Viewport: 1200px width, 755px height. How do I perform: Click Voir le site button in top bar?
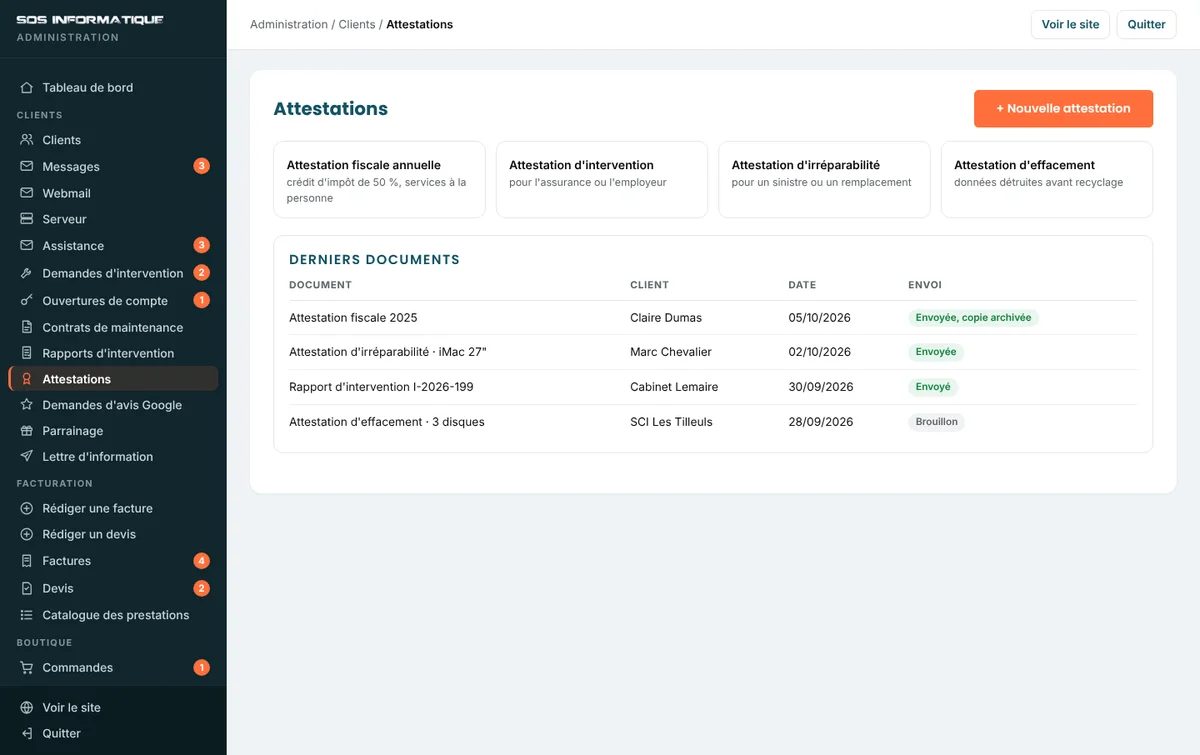tap(1070, 24)
